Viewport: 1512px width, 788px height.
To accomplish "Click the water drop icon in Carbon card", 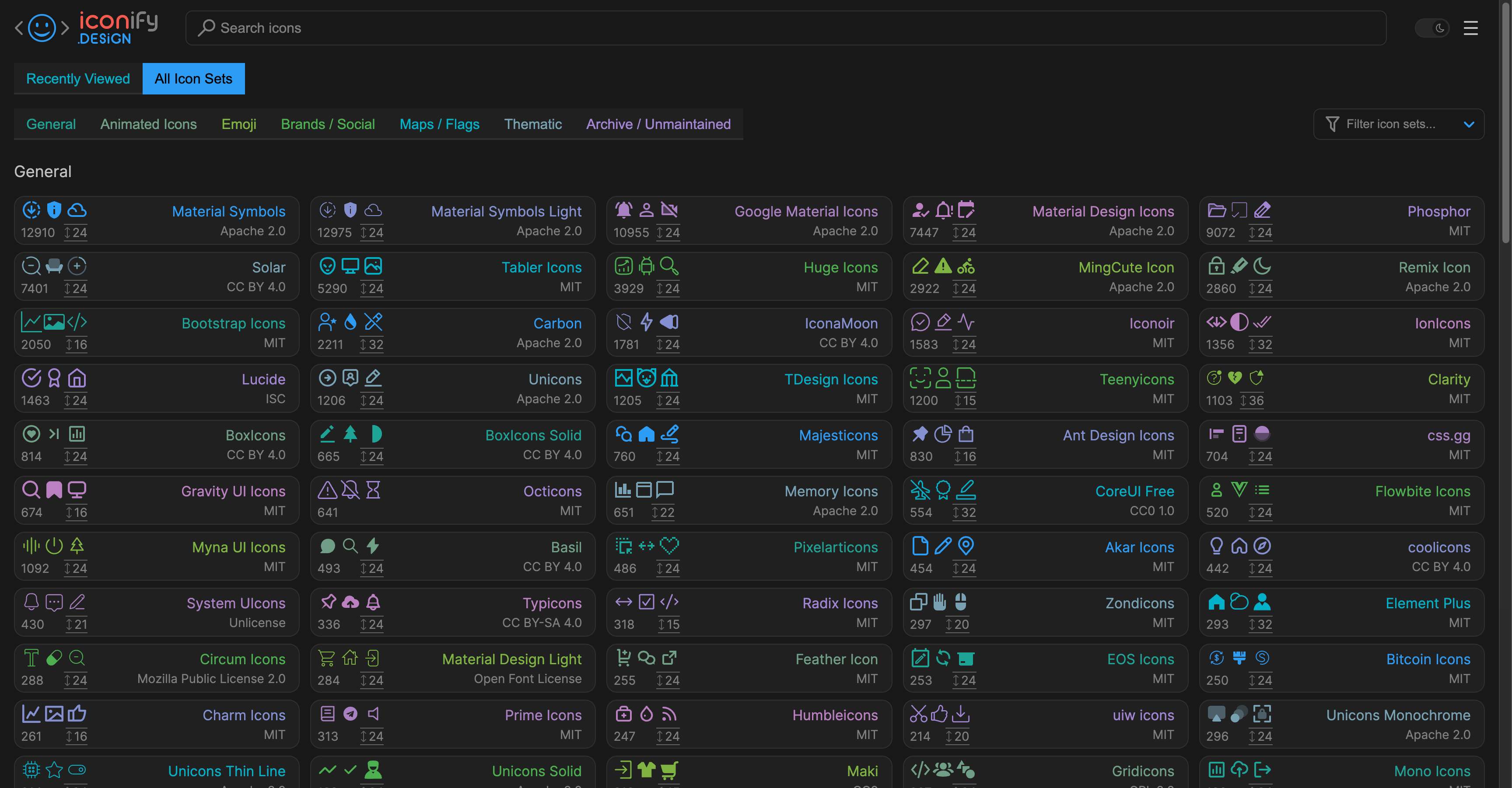I will click(x=350, y=321).
